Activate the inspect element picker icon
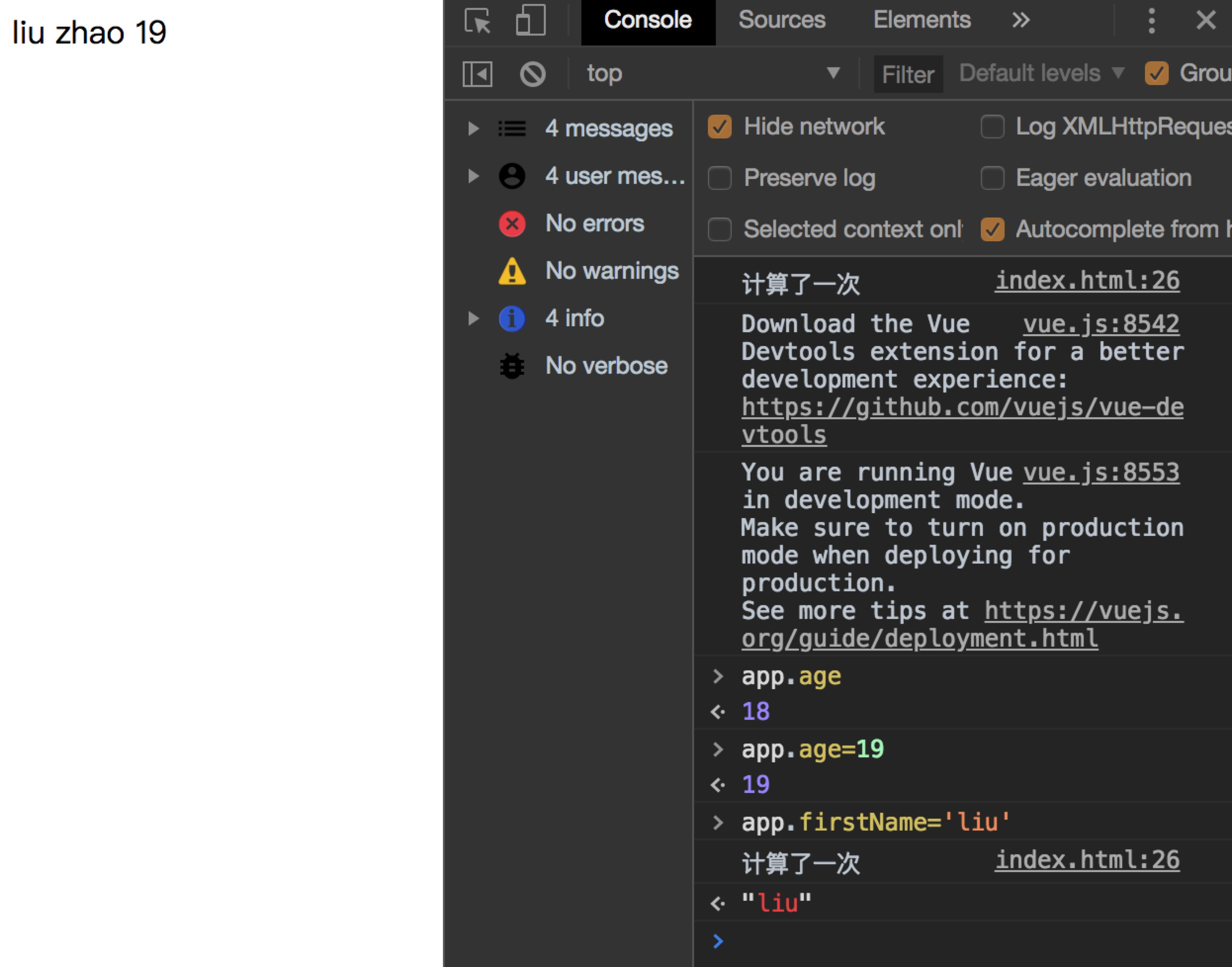The width and height of the screenshot is (1232, 967). 477,21
